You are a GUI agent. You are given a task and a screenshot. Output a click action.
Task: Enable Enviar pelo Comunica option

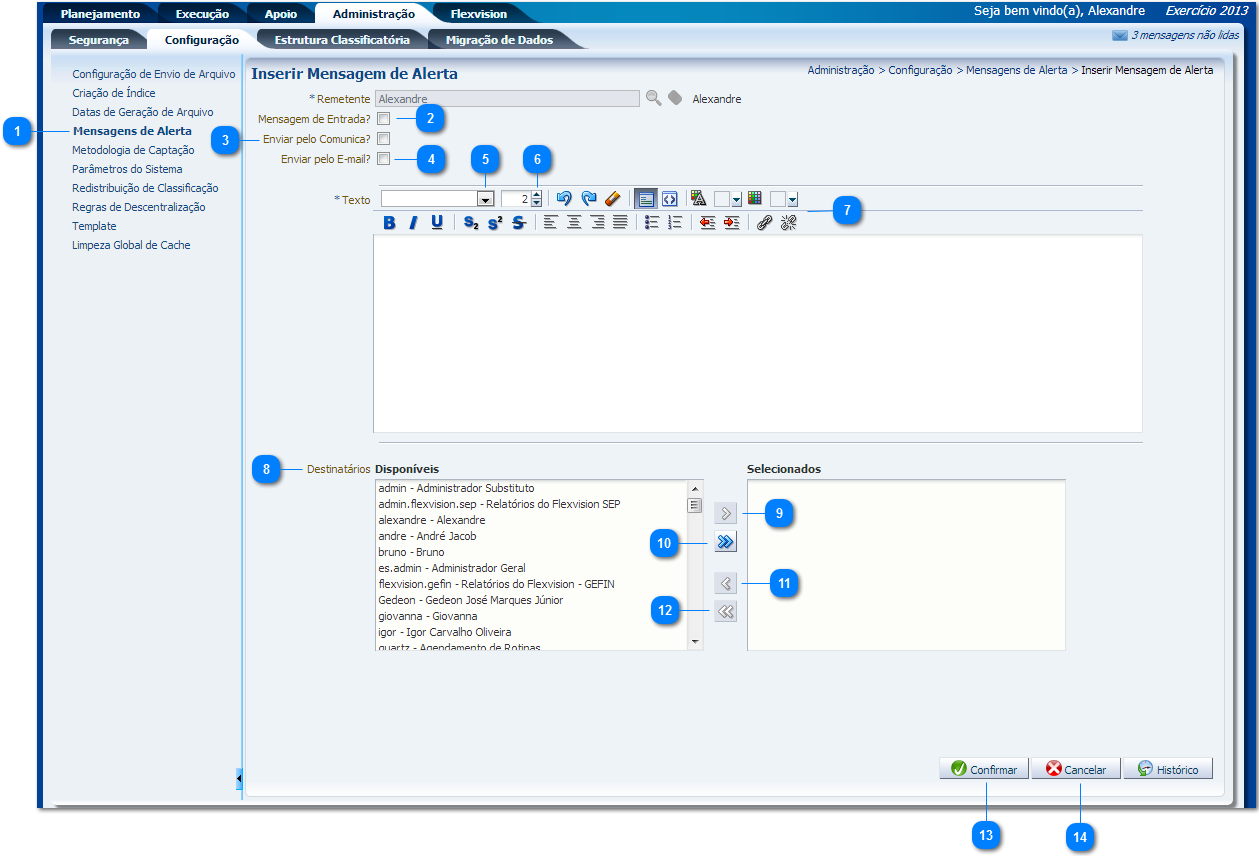coord(384,139)
